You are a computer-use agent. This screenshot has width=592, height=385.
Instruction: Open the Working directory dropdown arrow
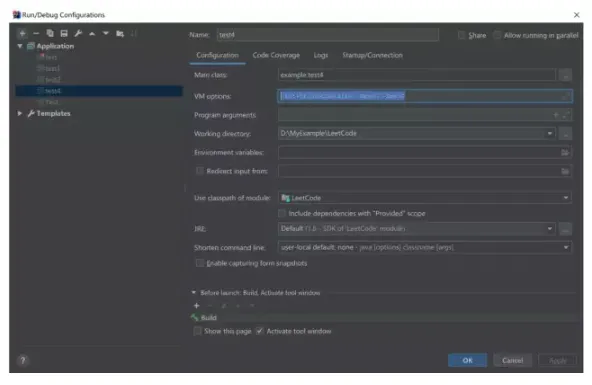[x=550, y=134]
